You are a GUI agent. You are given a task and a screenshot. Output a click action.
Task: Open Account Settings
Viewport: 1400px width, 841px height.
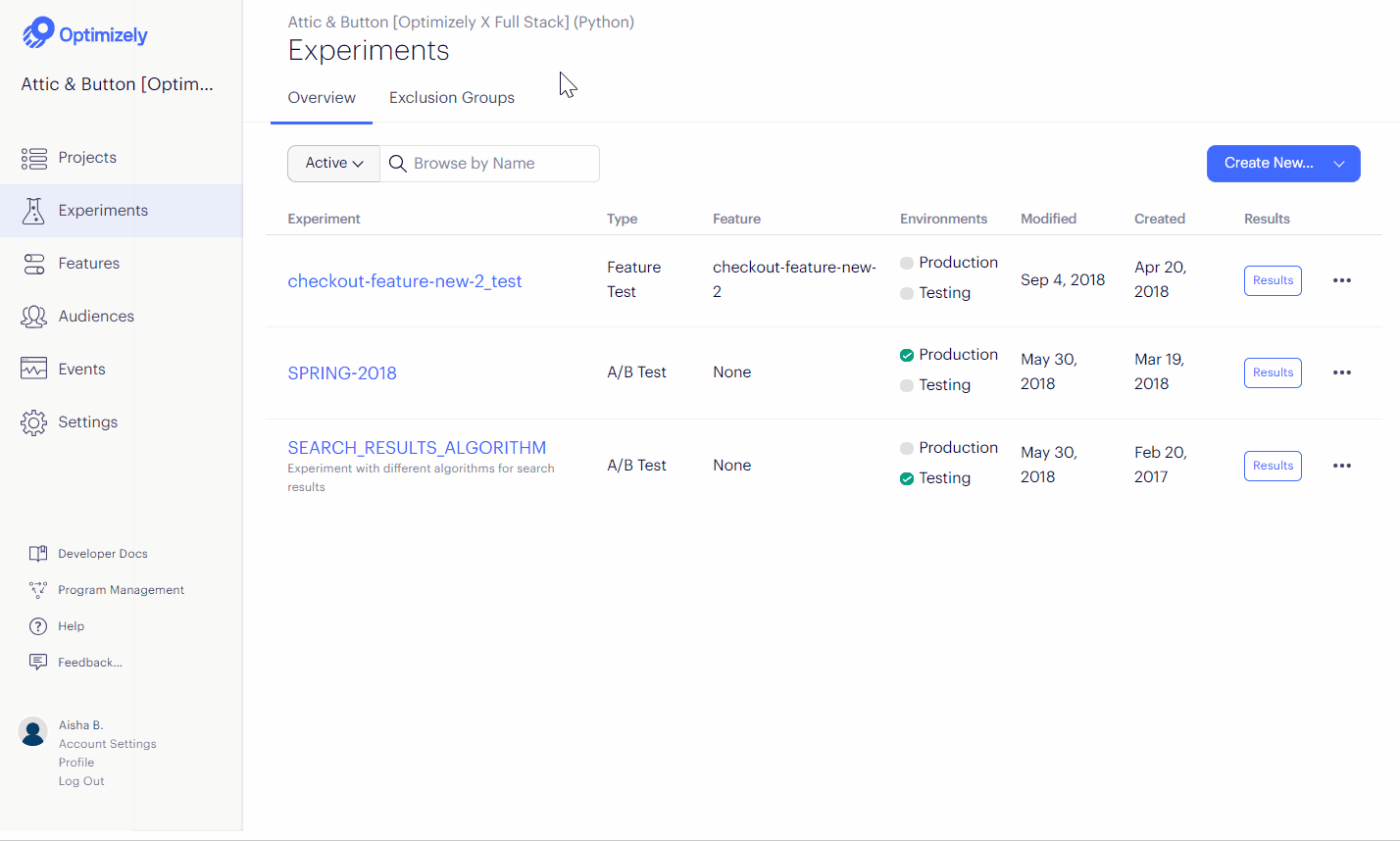coord(108,744)
